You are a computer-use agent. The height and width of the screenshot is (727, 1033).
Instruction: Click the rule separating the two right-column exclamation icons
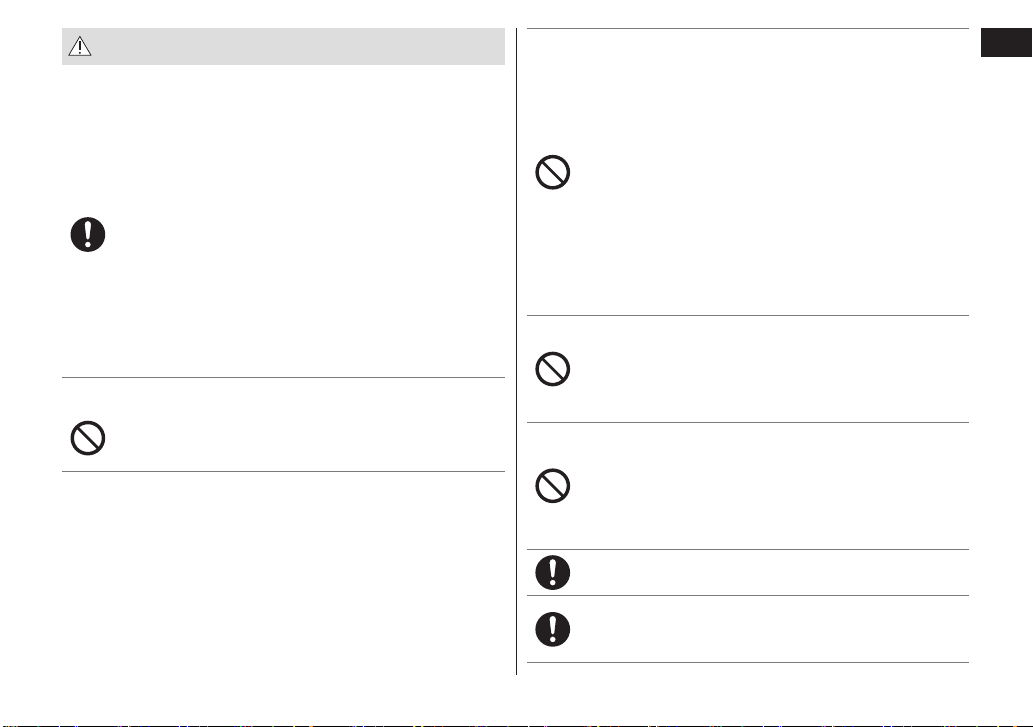(x=748, y=595)
